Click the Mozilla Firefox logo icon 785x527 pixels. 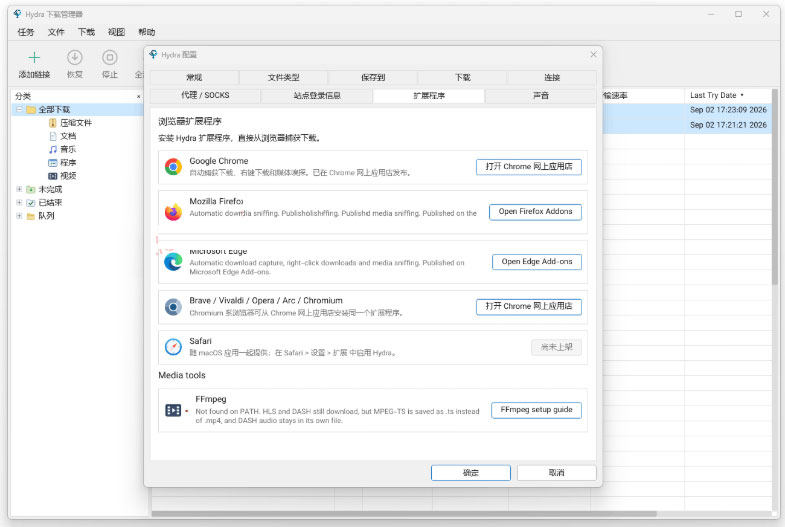pyautogui.click(x=173, y=212)
